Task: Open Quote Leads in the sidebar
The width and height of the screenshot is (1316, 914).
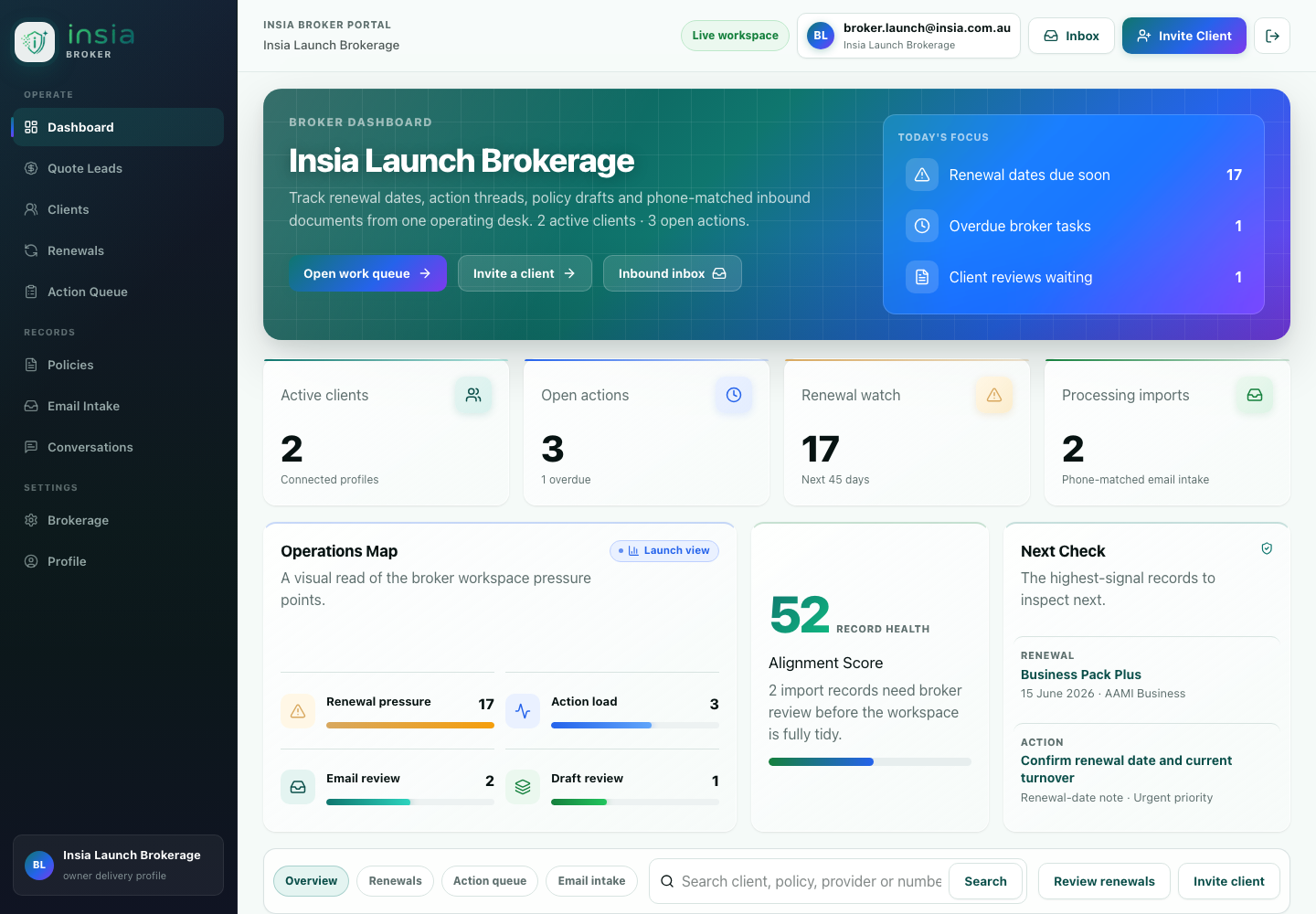Action: (x=118, y=168)
